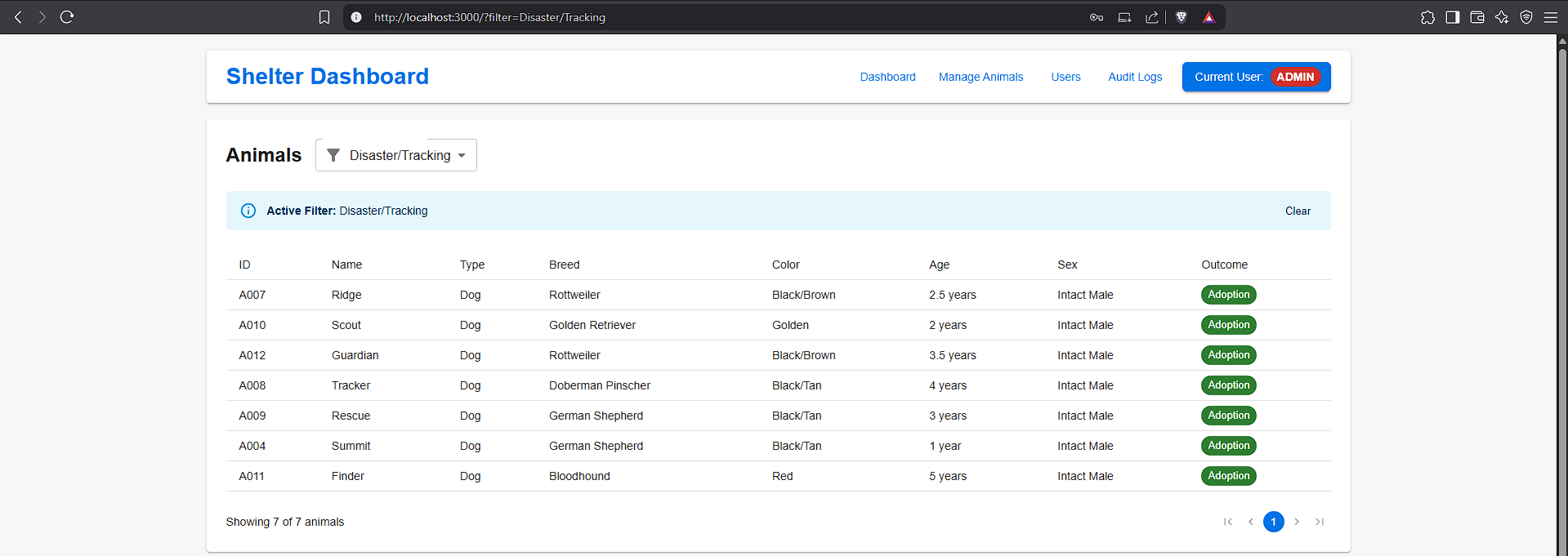This screenshot has height=556, width=1568.
Task: Open Leo AI sparkle icon
Action: (x=1502, y=17)
